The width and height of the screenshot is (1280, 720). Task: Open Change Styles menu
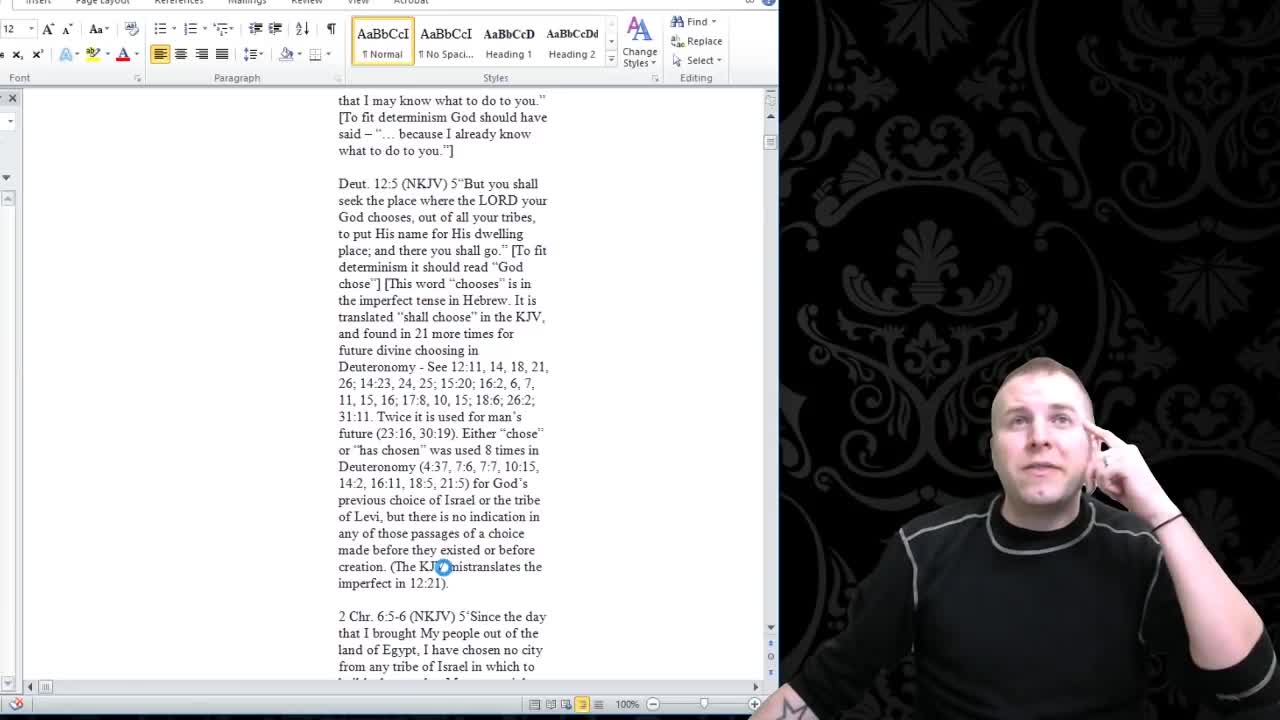pos(640,42)
